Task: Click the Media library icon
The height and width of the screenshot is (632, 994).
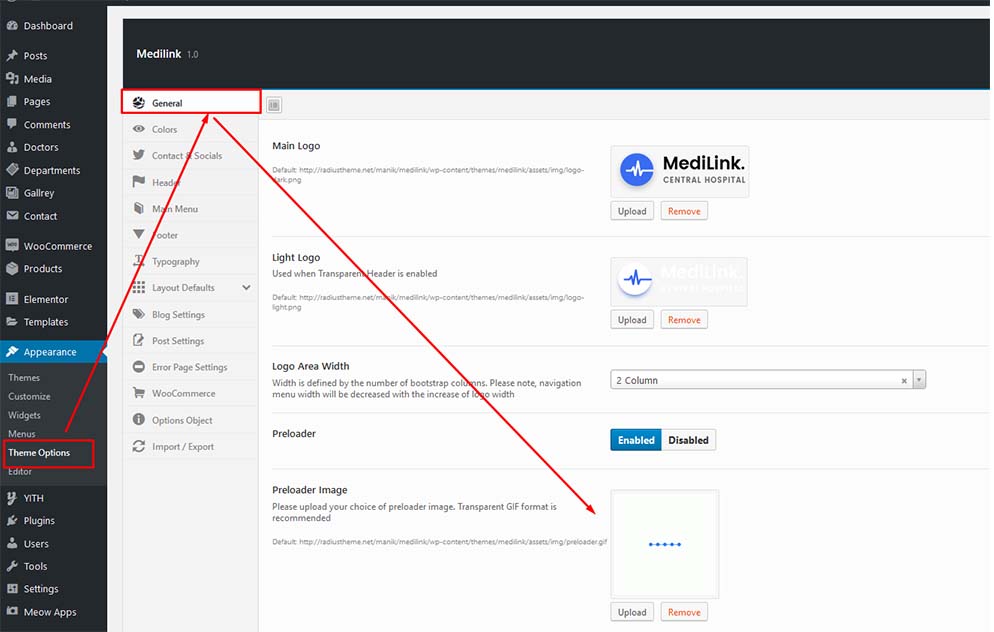Action: point(12,79)
